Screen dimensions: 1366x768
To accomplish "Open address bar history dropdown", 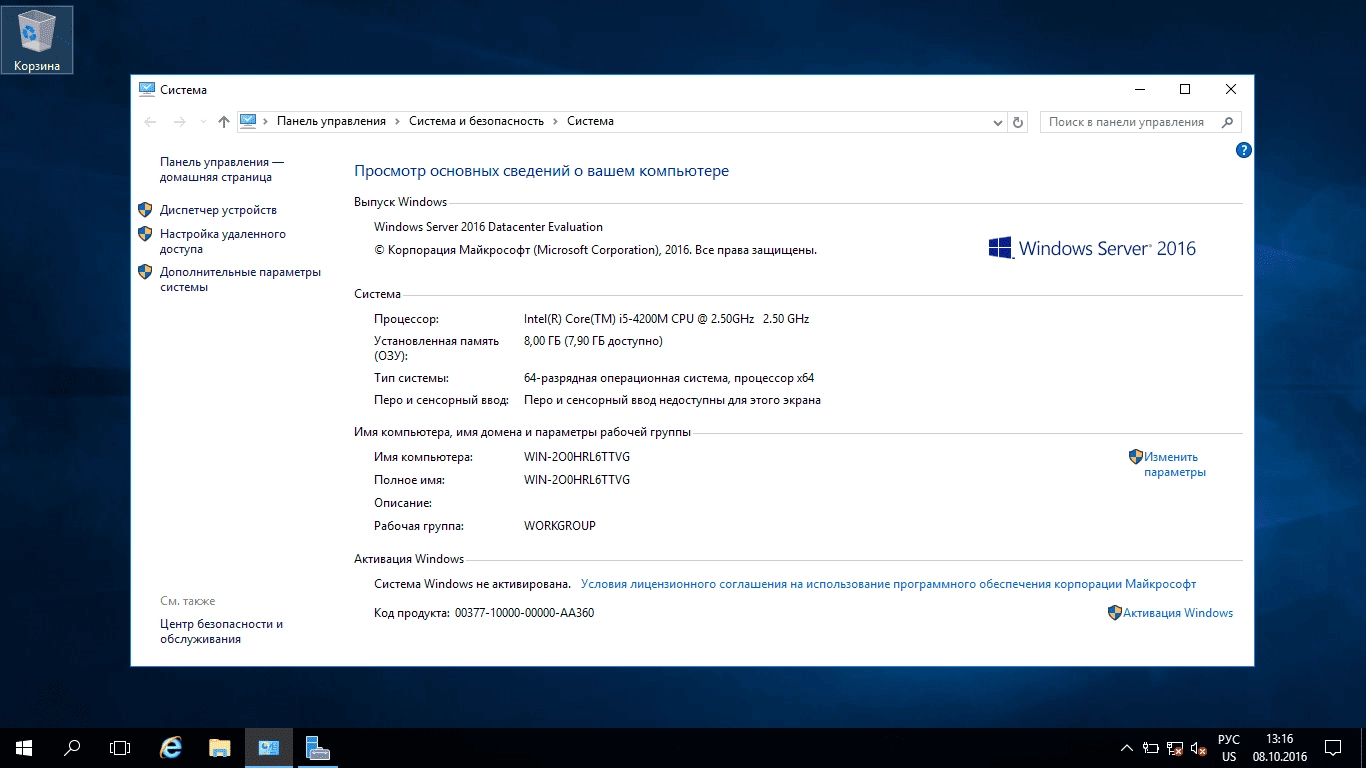I will coord(998,122).
